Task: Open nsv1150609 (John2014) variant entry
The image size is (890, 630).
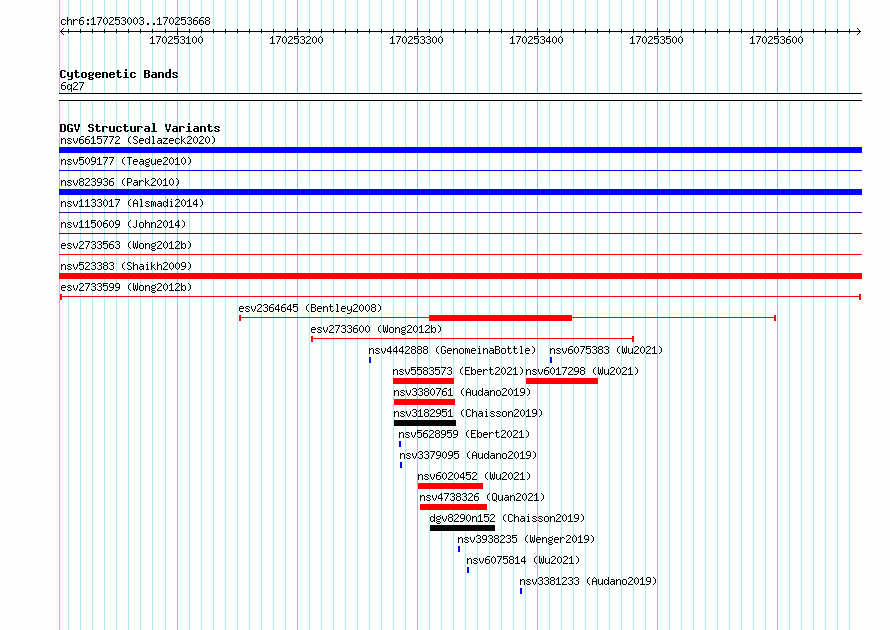Action: click(123, 224)
